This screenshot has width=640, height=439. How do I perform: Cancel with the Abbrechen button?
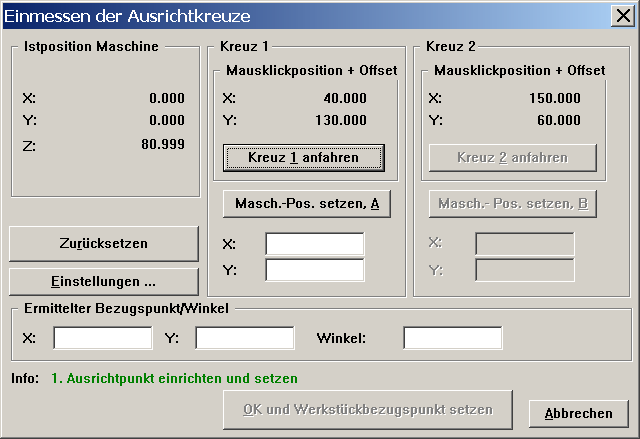(x=578, y=414)
